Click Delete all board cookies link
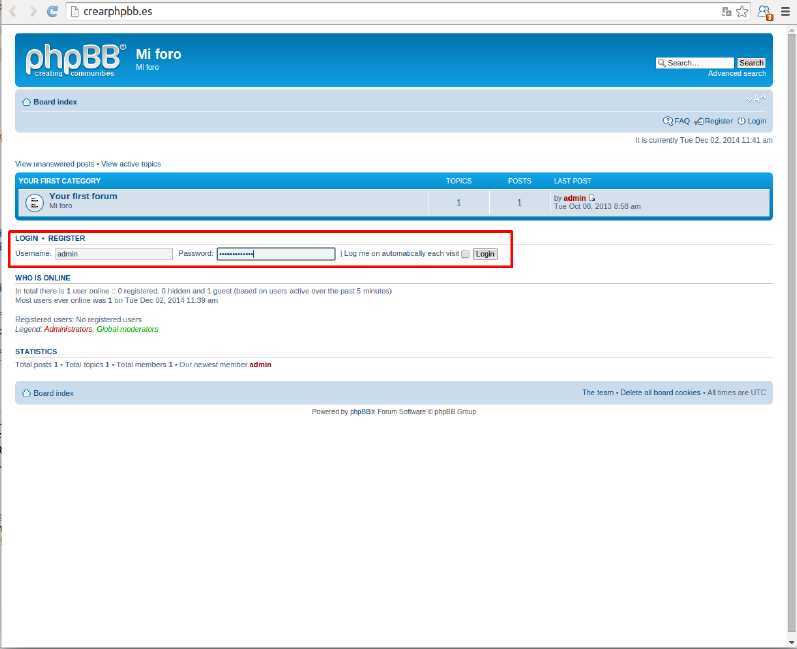The height and width of the screenshot is (649, 797). click(660, 393)
